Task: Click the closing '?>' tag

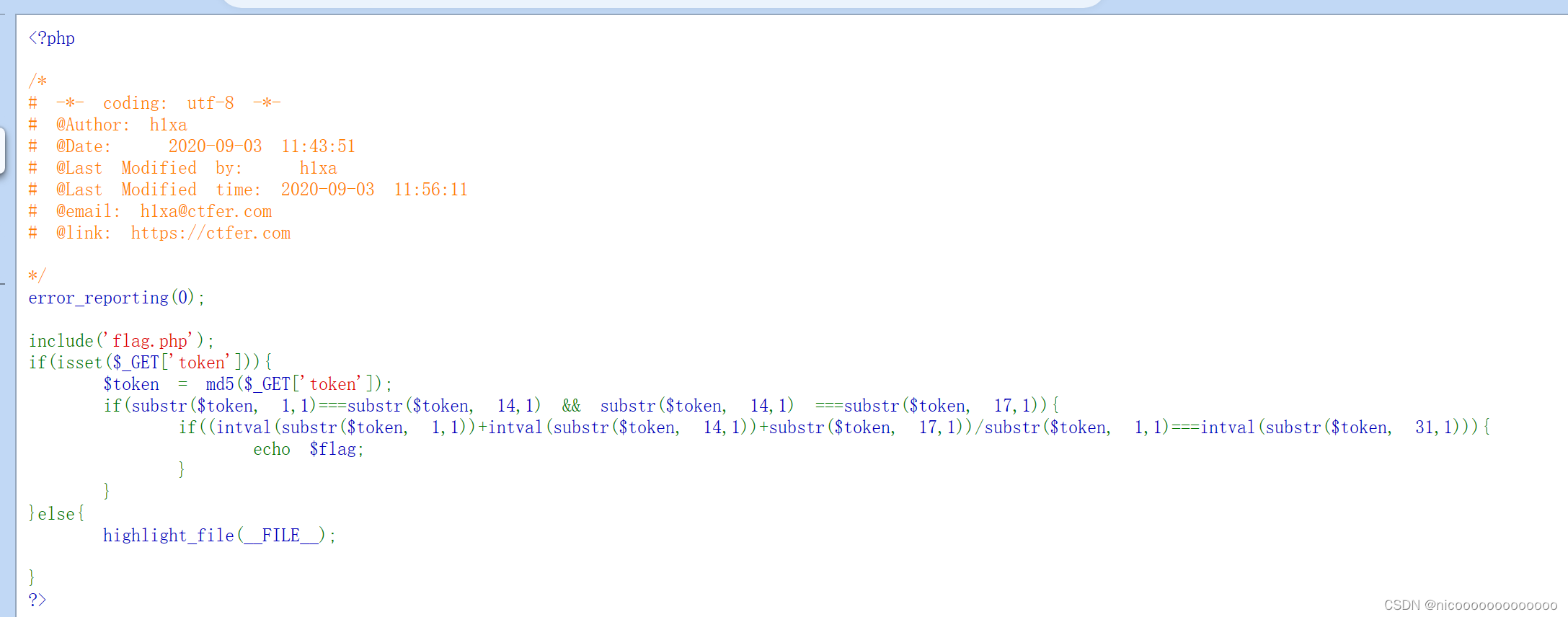Action: click(37, 600)
